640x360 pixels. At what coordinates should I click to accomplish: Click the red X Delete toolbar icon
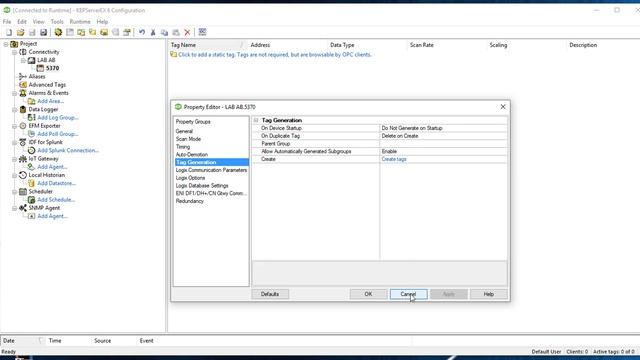point(187,32)
